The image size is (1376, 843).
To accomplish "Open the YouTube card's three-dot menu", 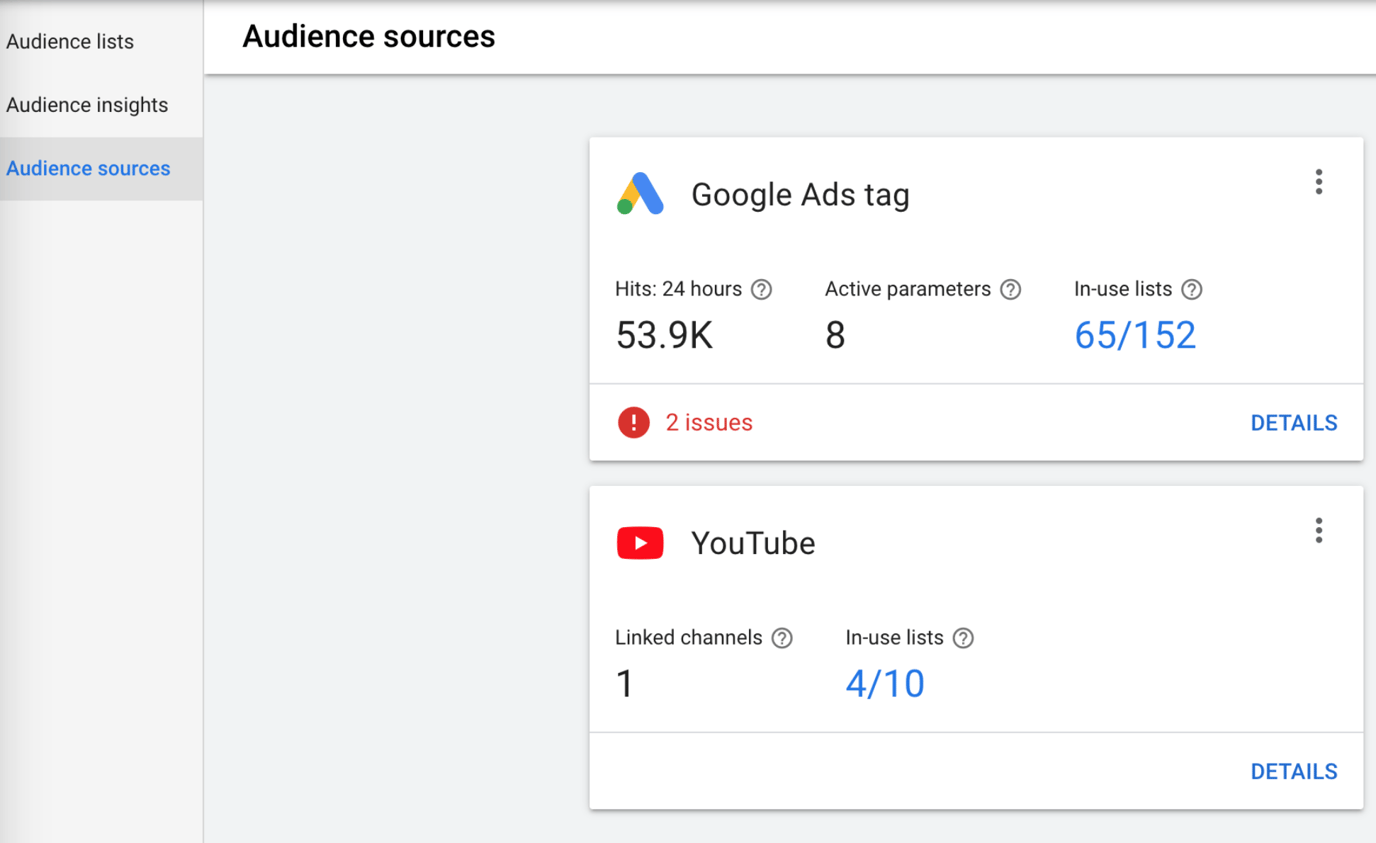I will click(1319, 531).
